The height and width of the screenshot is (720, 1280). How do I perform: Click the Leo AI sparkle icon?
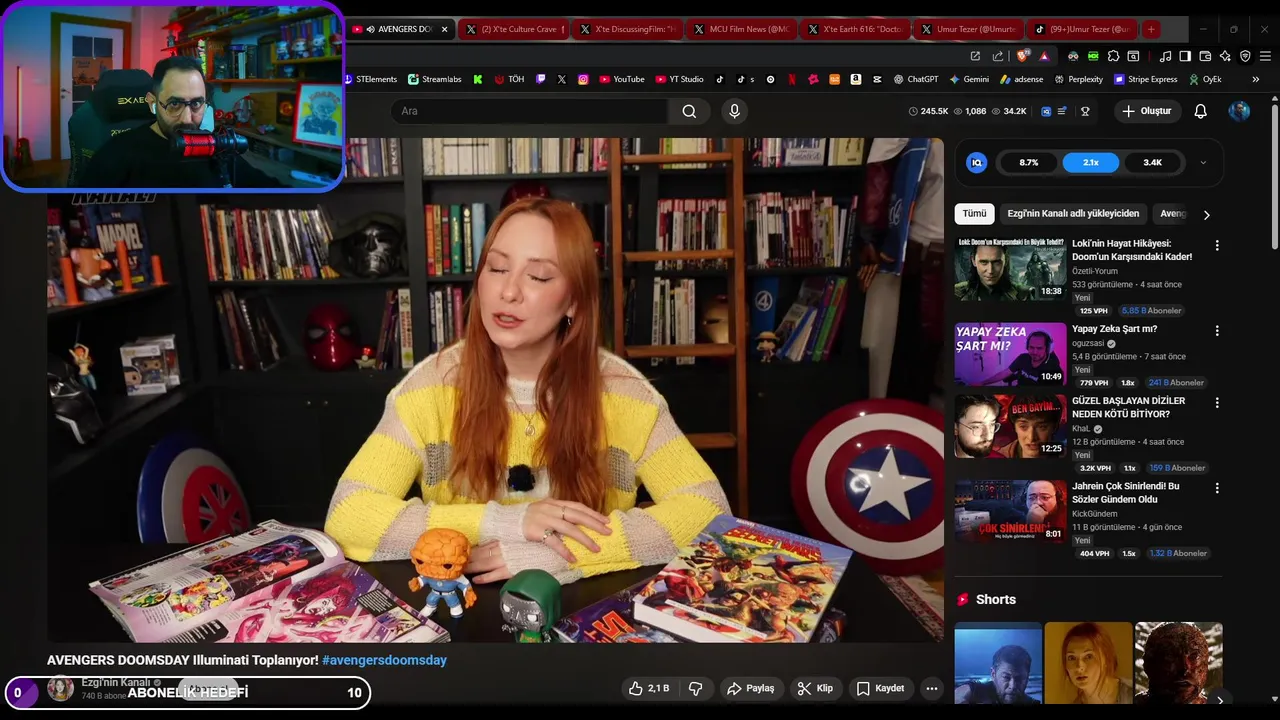[x=1225, y=56]
